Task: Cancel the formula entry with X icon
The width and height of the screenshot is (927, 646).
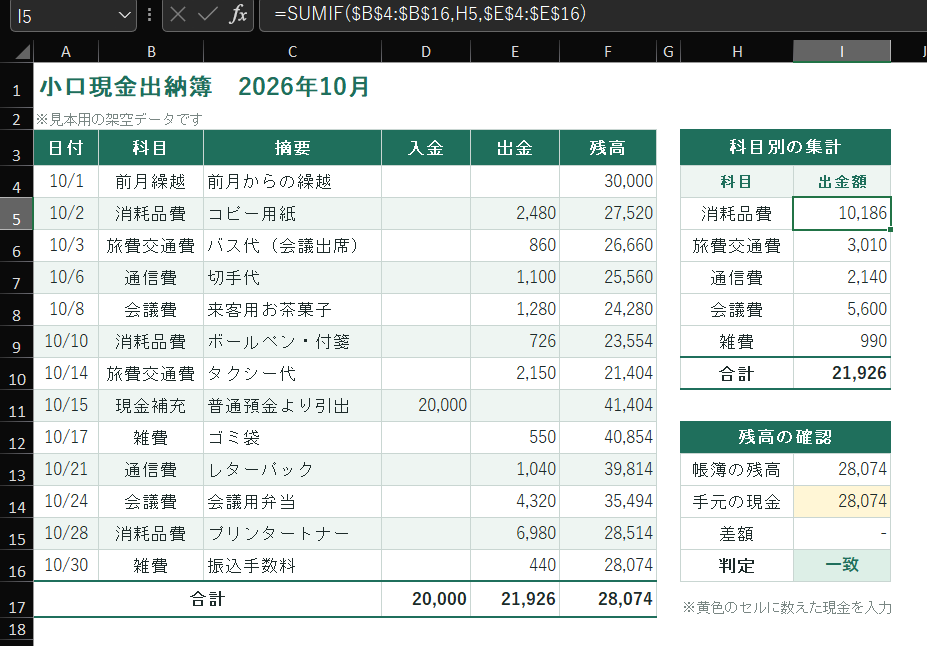Action: pyautogui.click(x=178, y=14)
